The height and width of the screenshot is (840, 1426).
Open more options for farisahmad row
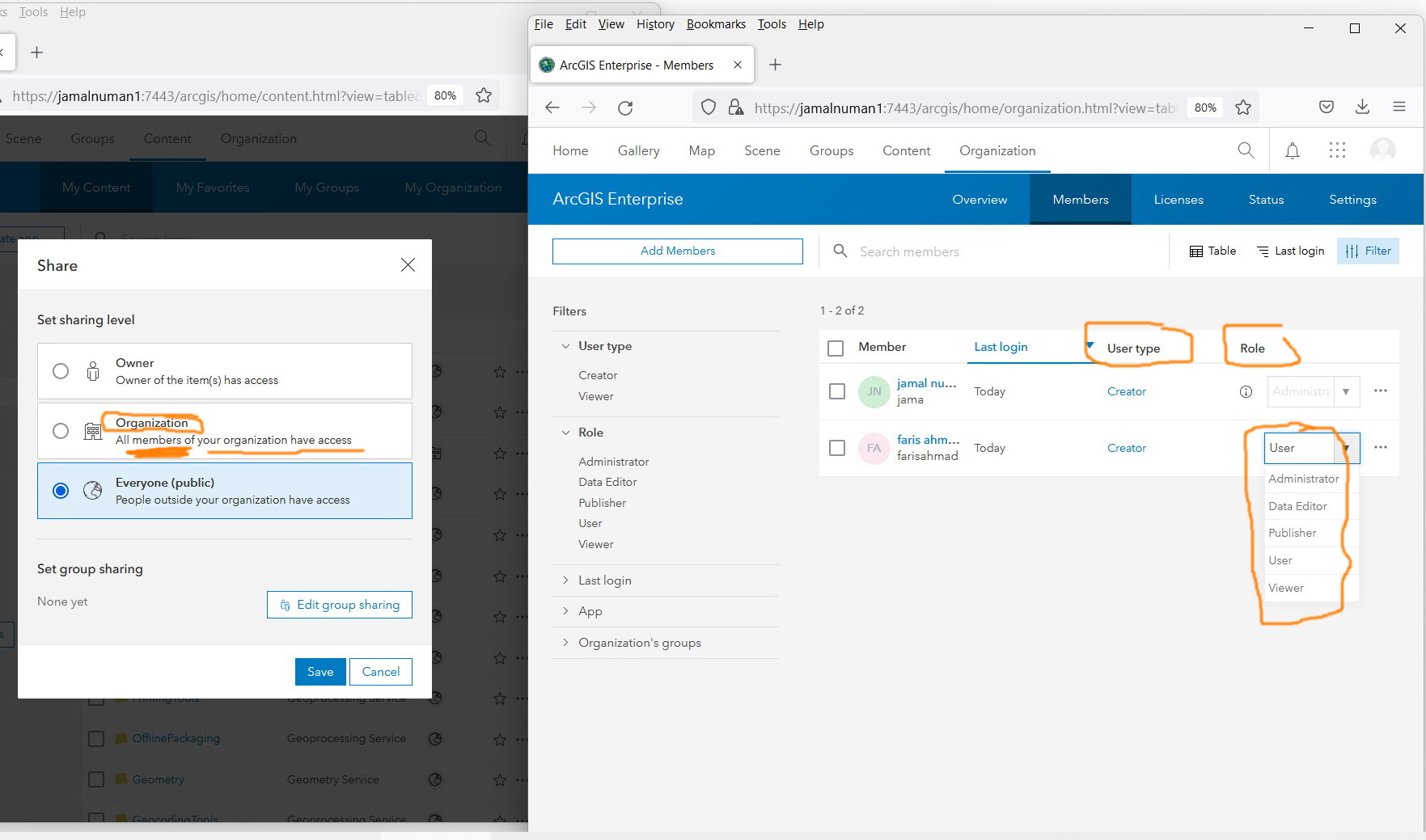pos(1381,447)
